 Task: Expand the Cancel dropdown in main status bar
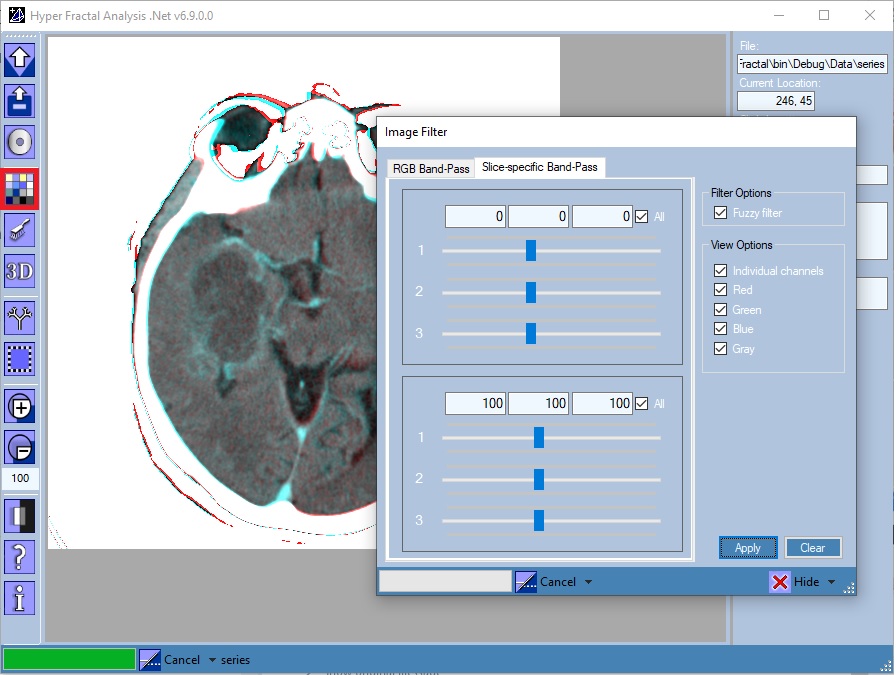[x=211, y=660]
